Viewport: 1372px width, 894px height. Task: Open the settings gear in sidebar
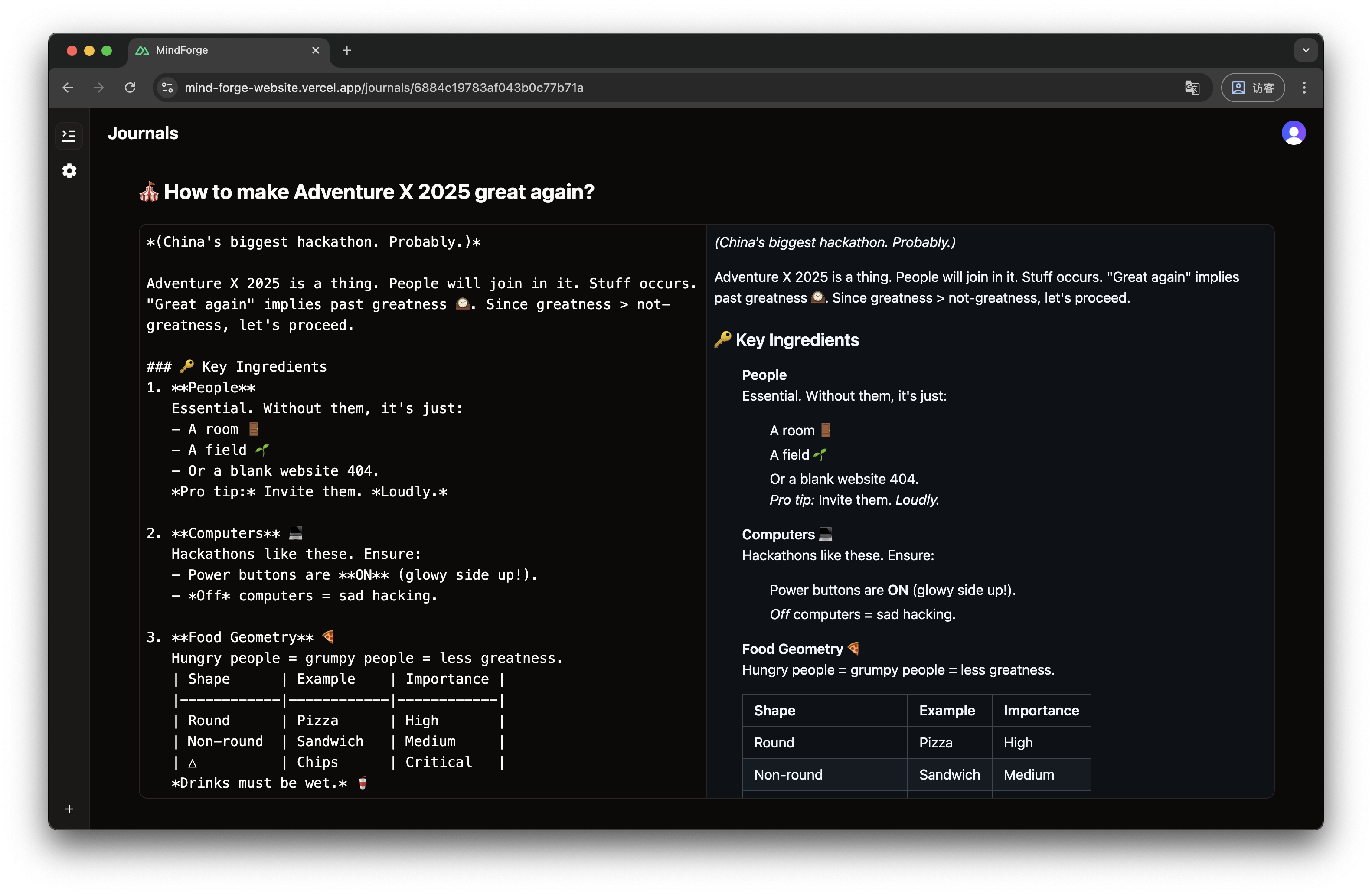[x=69, y=171]
